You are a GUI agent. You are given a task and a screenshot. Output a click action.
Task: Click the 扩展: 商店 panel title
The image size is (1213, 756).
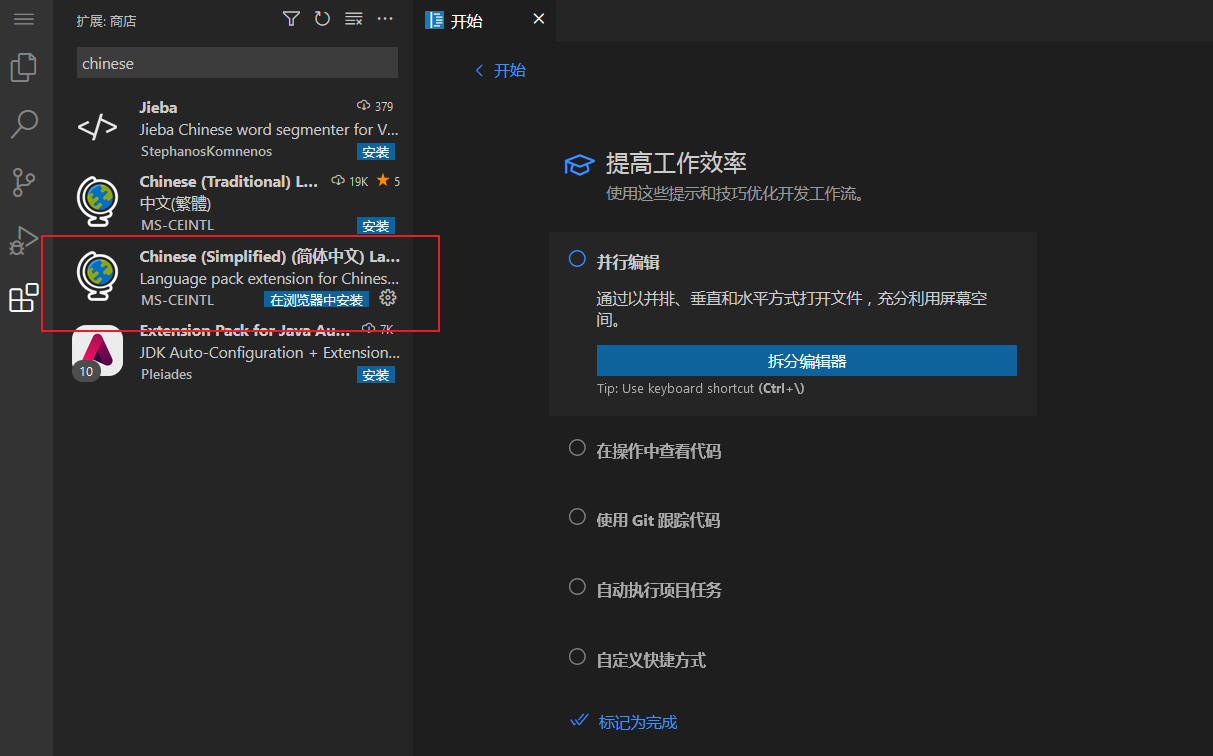pyautogui.click(x=106, y=21)
